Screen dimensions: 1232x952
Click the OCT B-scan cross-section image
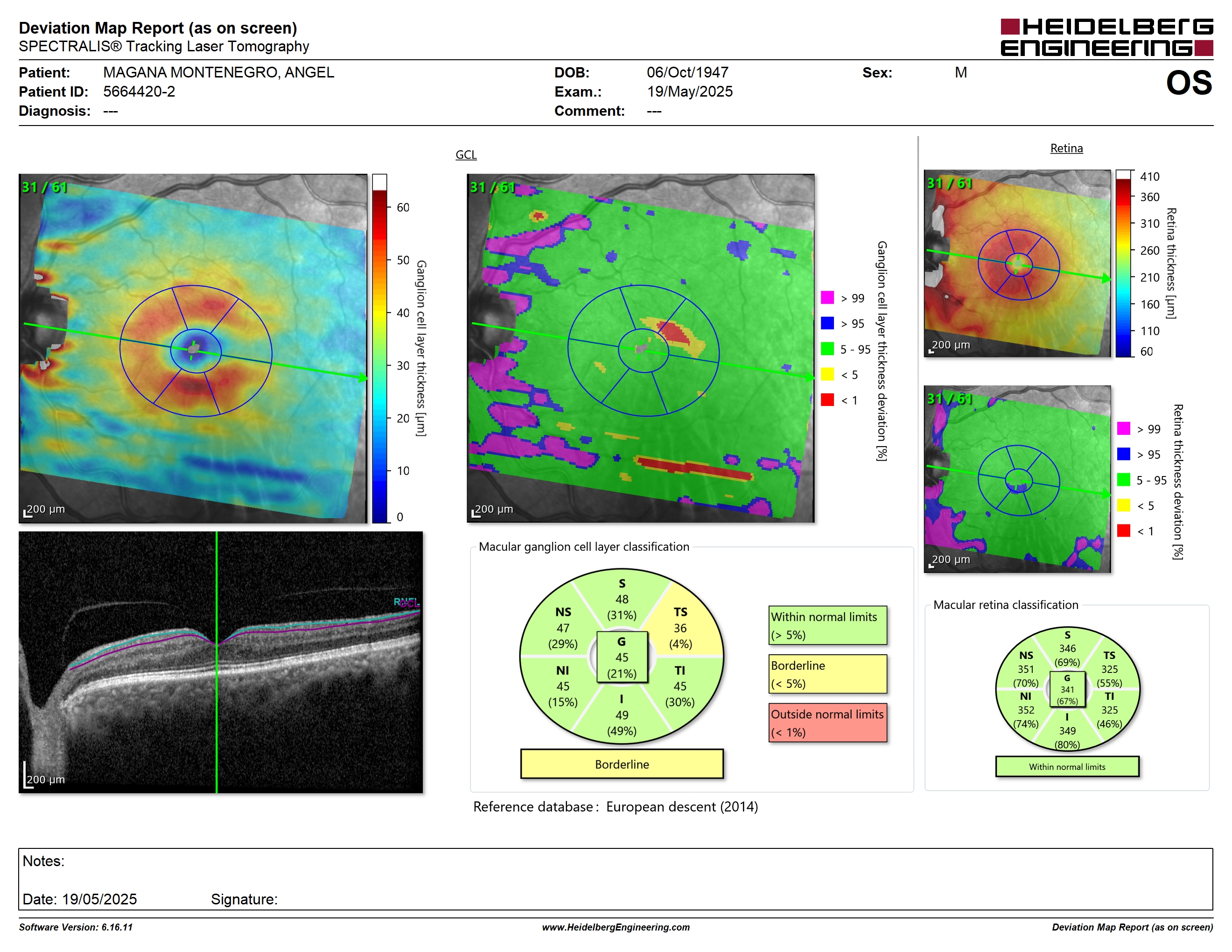[221, 662]
